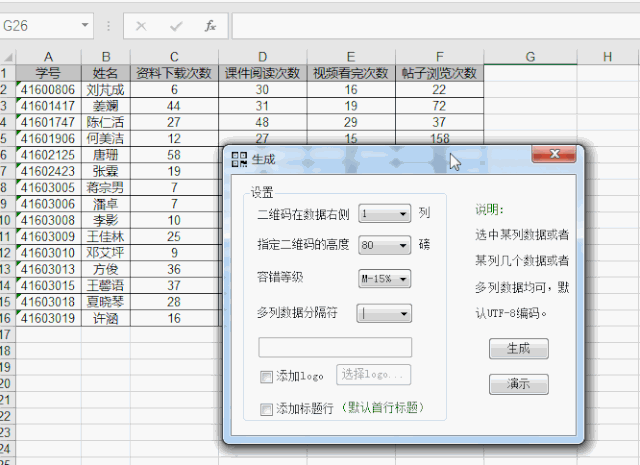Click the 资料下载次数 header cell
The image size is (640, 465).
[x=174, y=73]
